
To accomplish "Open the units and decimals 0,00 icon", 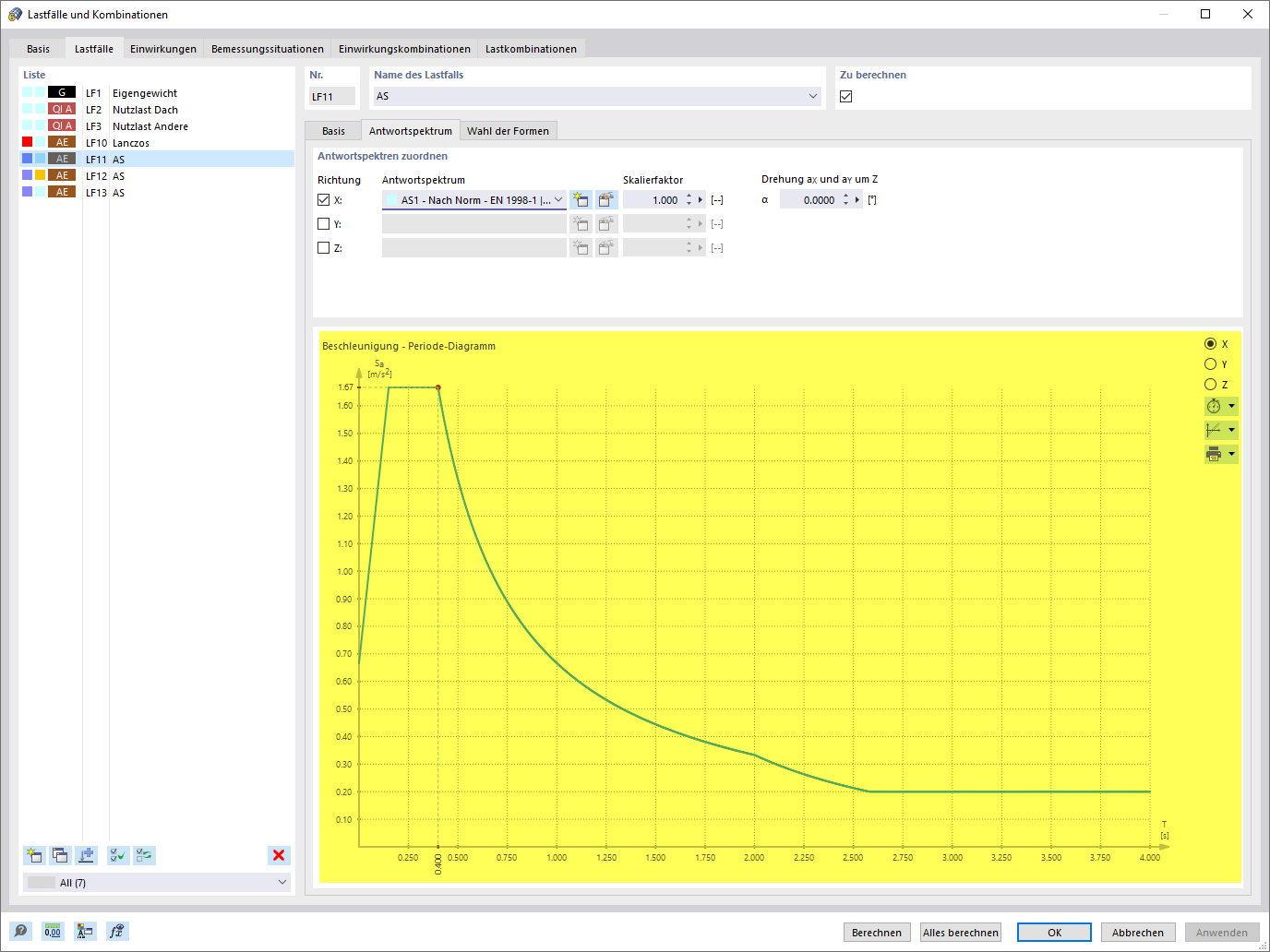I will pos(53,932).
